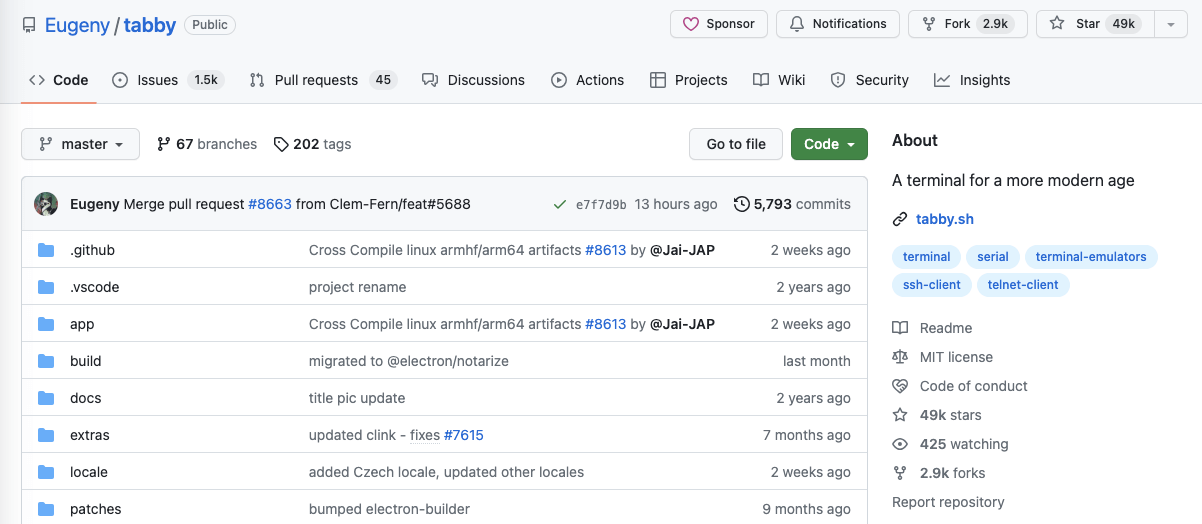Click the fork icon beside 2.9k forks
Viewport: 1202px width, 524px height.
(x=900, y=473)
